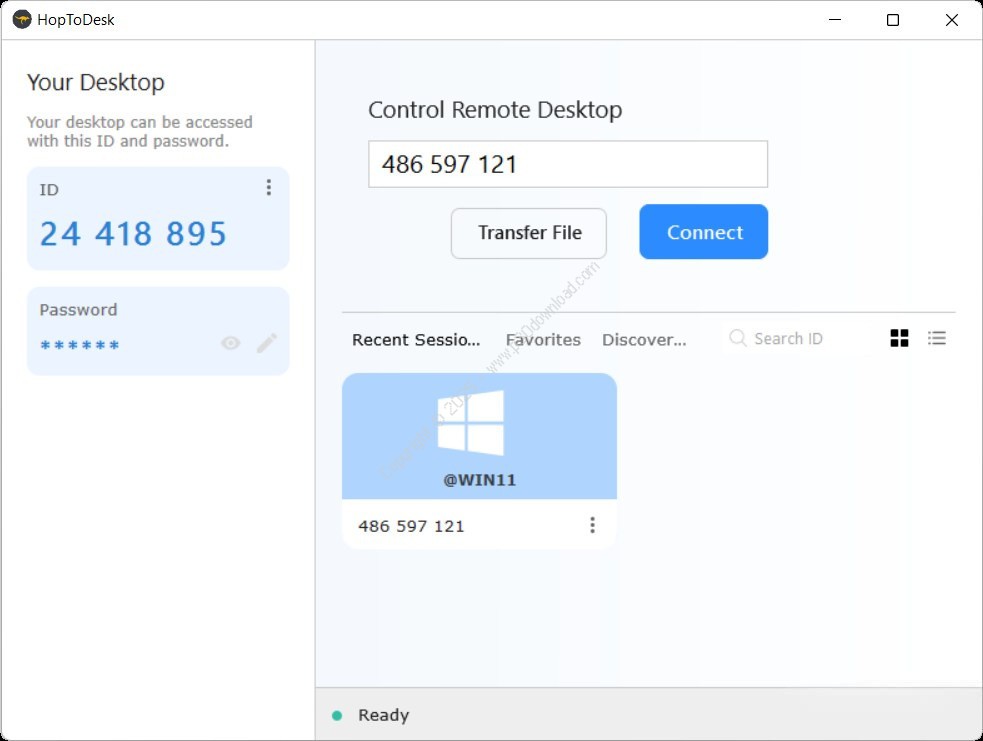The height and width of the screenshot is (741, 983).
Task: Click your desktop ID 24 418 895
Action: (133, 234)
